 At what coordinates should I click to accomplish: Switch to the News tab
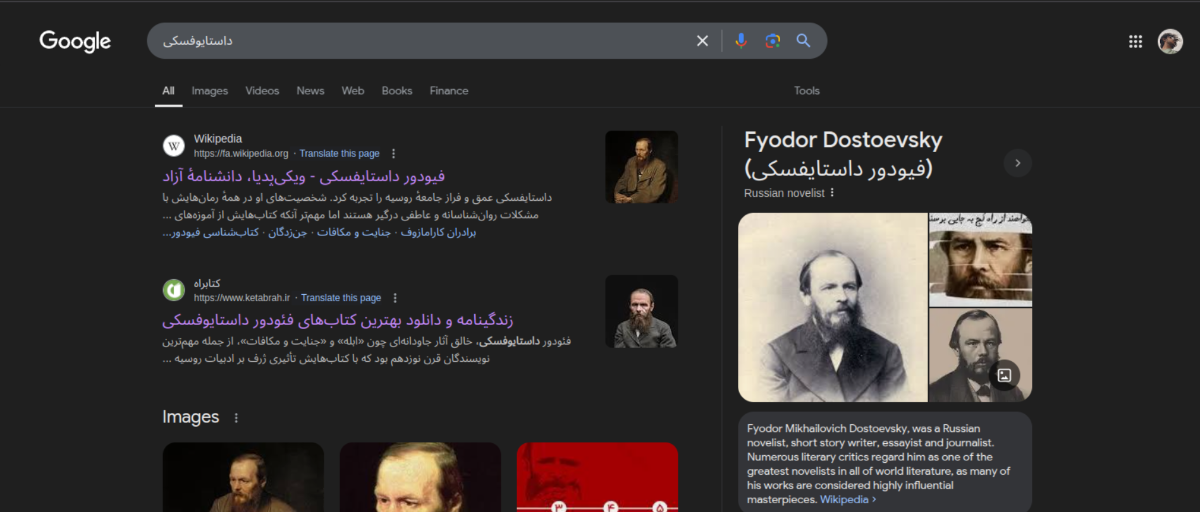click(310, 91)
